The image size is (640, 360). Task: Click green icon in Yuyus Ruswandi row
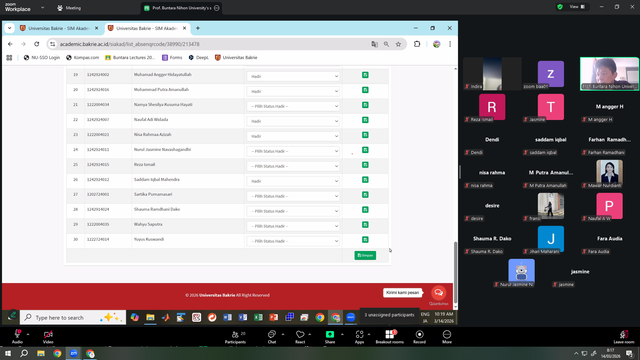point(365,240)
